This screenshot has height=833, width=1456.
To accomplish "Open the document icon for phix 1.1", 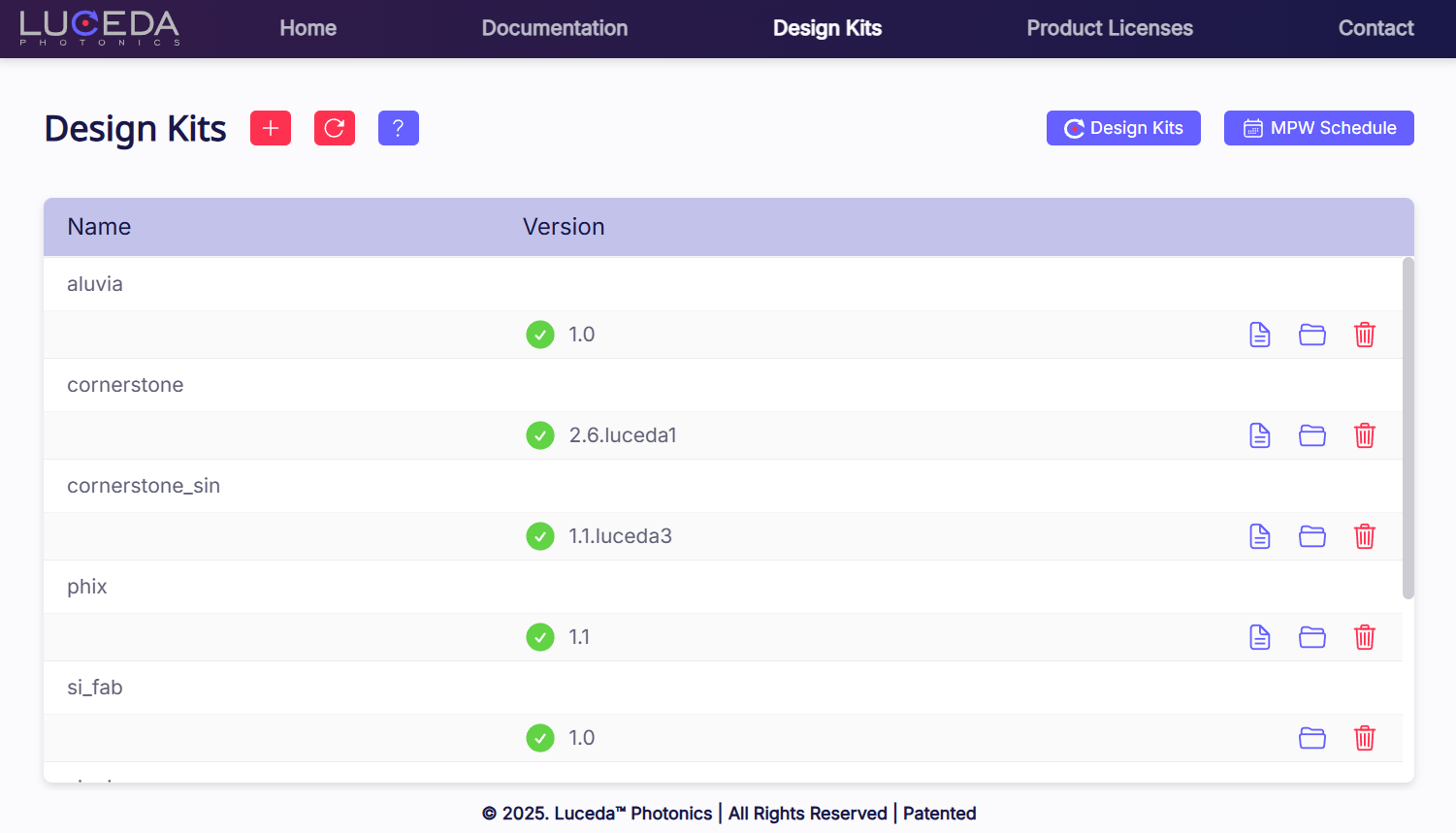I will point(1260,637).
